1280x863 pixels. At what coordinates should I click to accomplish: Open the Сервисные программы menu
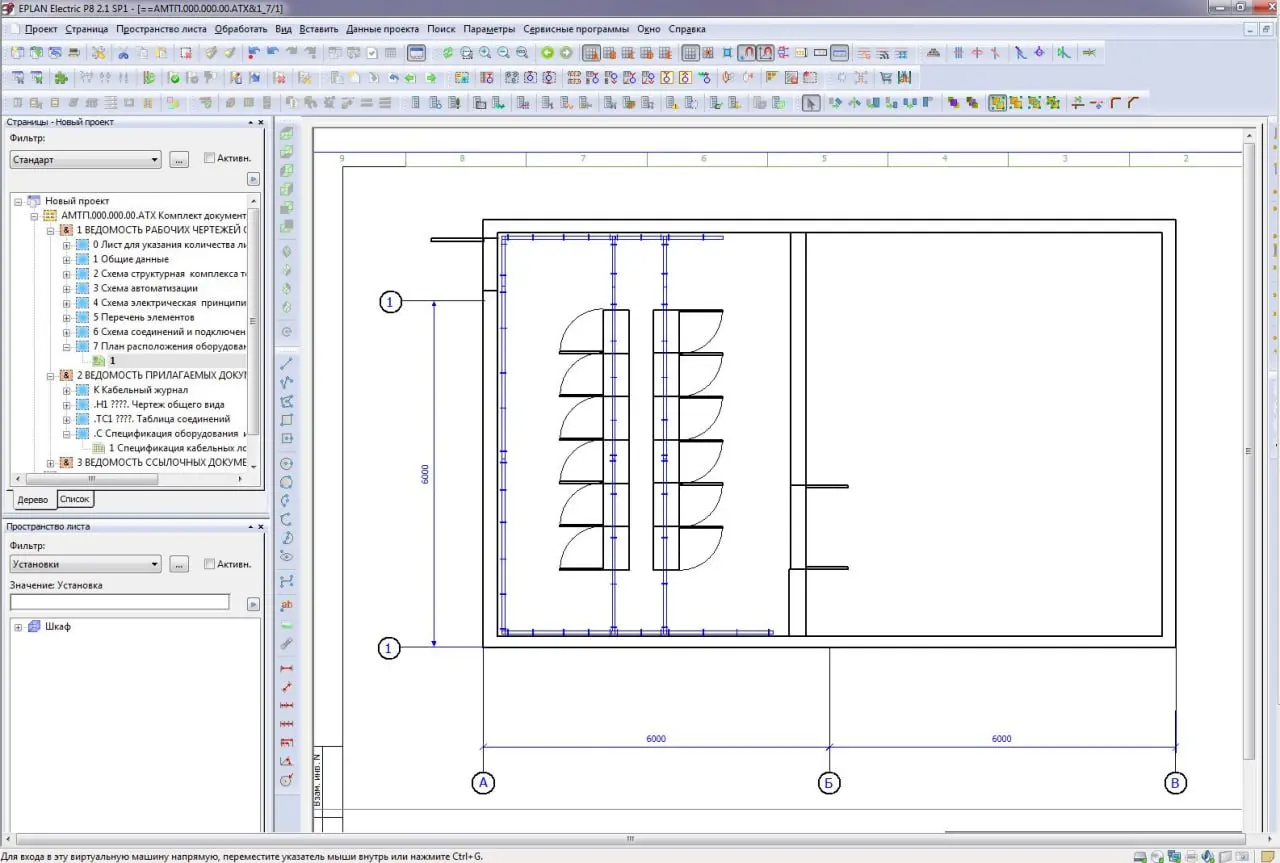tap(577, 29)
